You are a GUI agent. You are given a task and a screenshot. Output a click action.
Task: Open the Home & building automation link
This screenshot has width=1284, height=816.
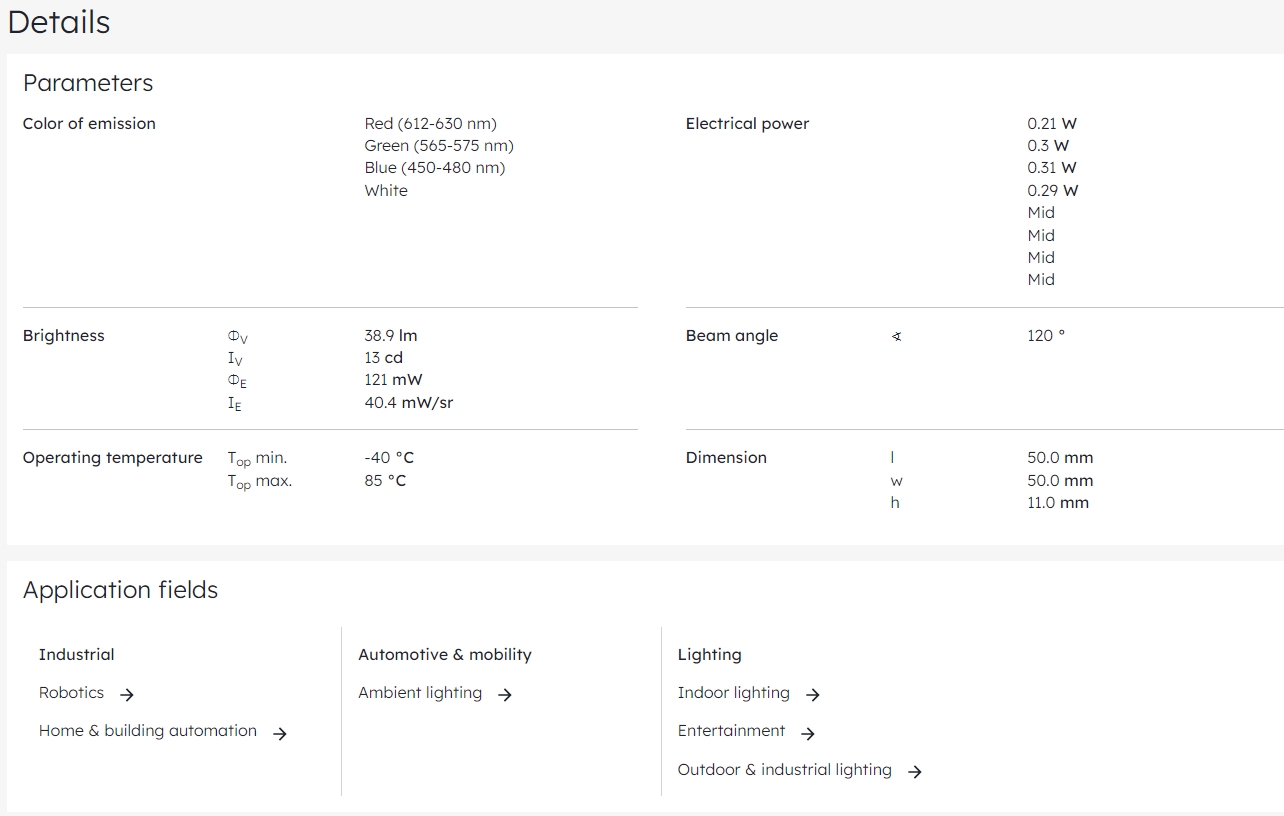point(148,731)
